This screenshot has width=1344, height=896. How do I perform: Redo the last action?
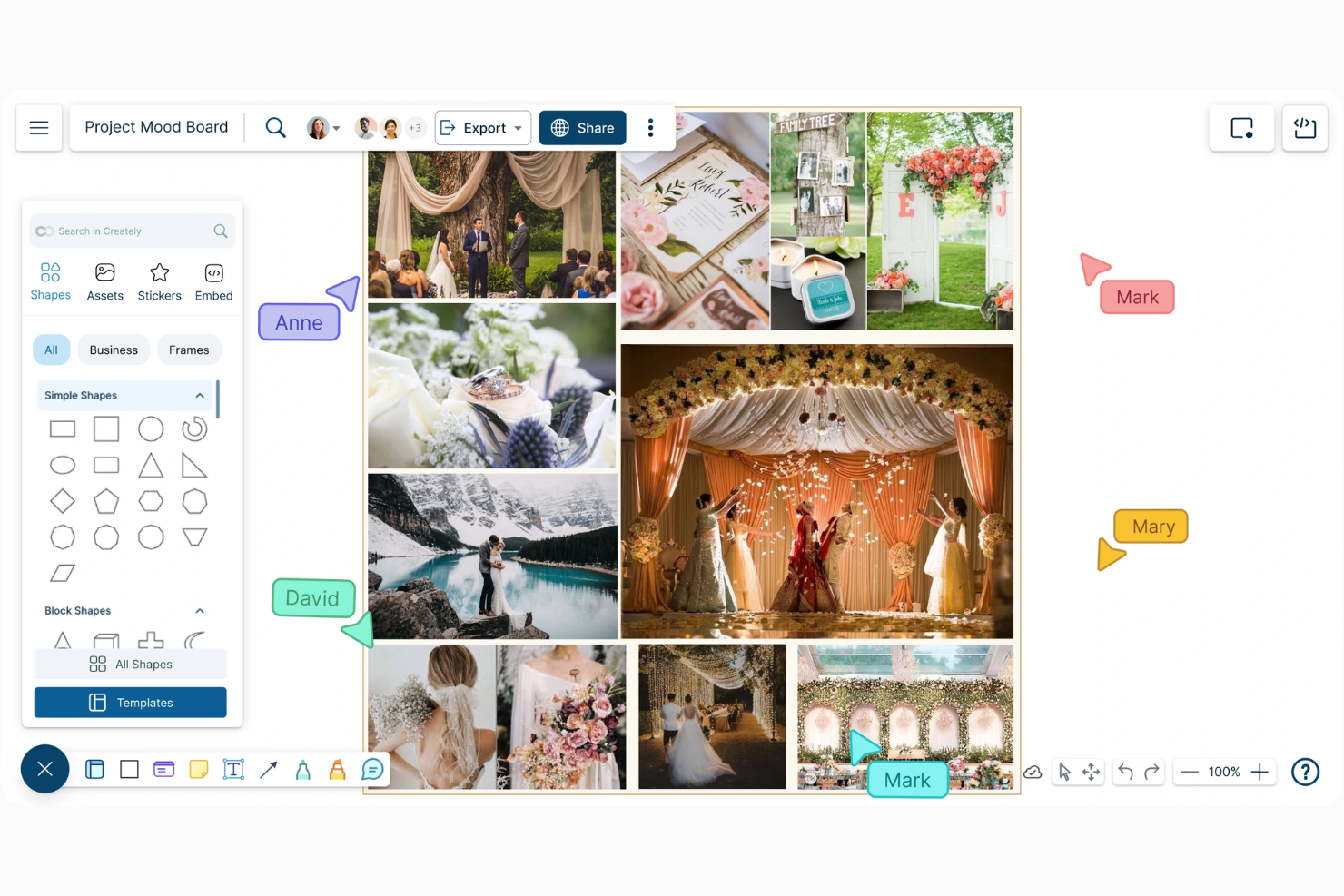pos(1151,772)
